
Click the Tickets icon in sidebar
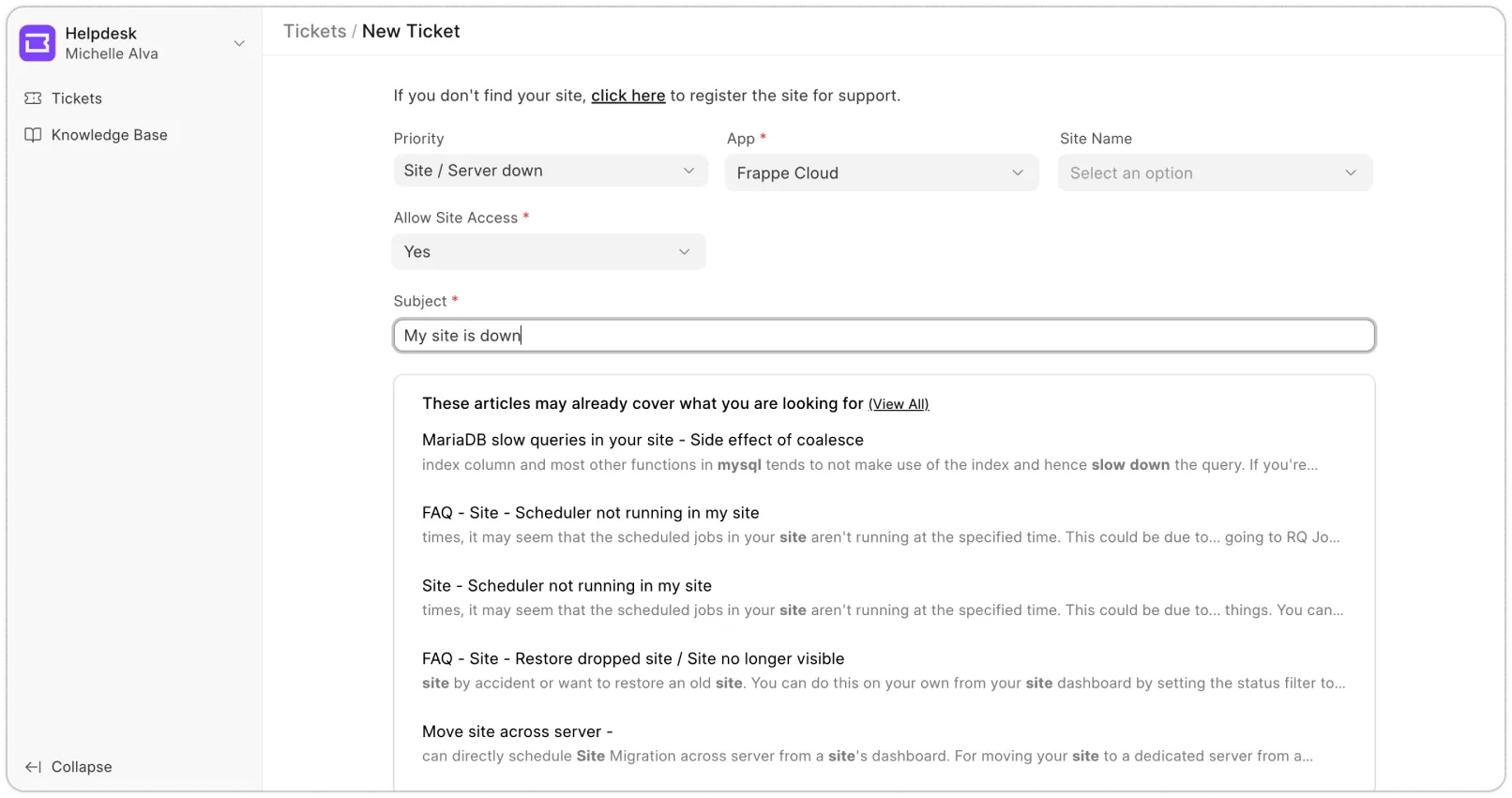click(33, 98)
